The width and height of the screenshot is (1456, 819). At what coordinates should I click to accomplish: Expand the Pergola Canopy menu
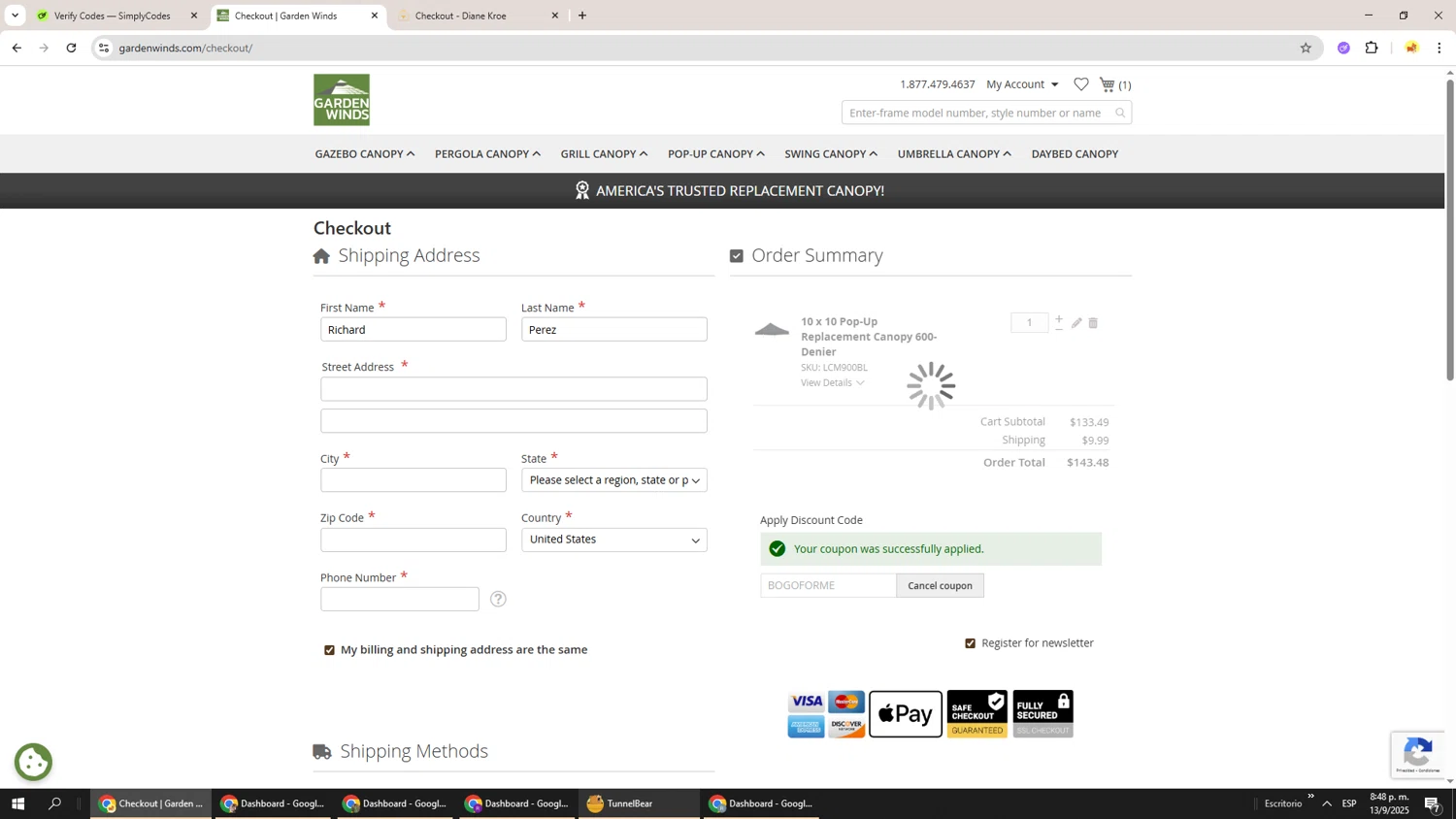(x=487, y=154)
